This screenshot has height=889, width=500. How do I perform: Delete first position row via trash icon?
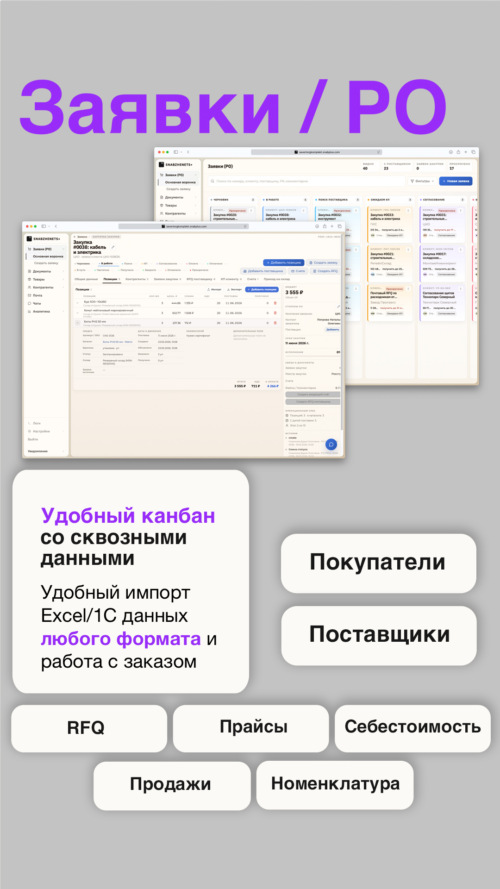pyautogui.click(x=275, y=303)
